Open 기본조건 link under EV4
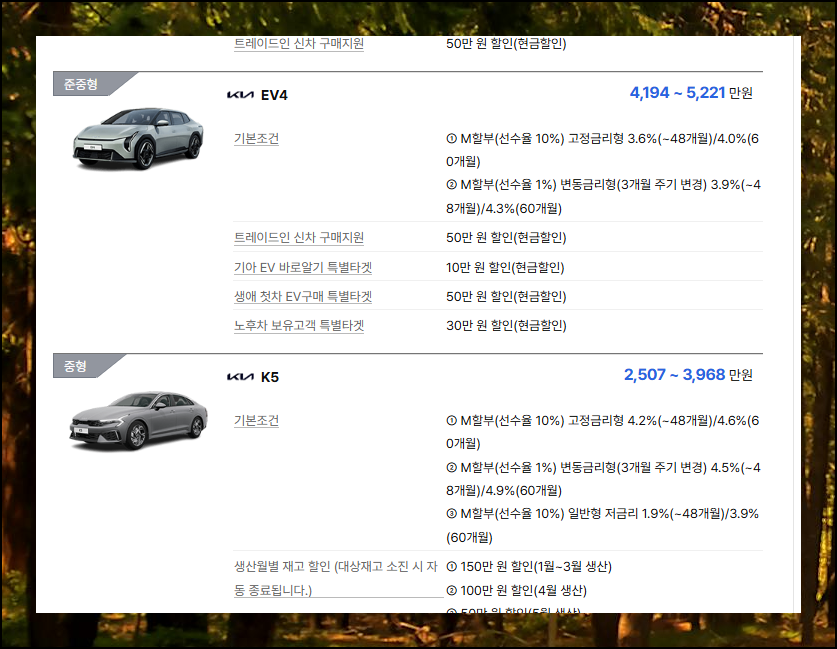 256,139
